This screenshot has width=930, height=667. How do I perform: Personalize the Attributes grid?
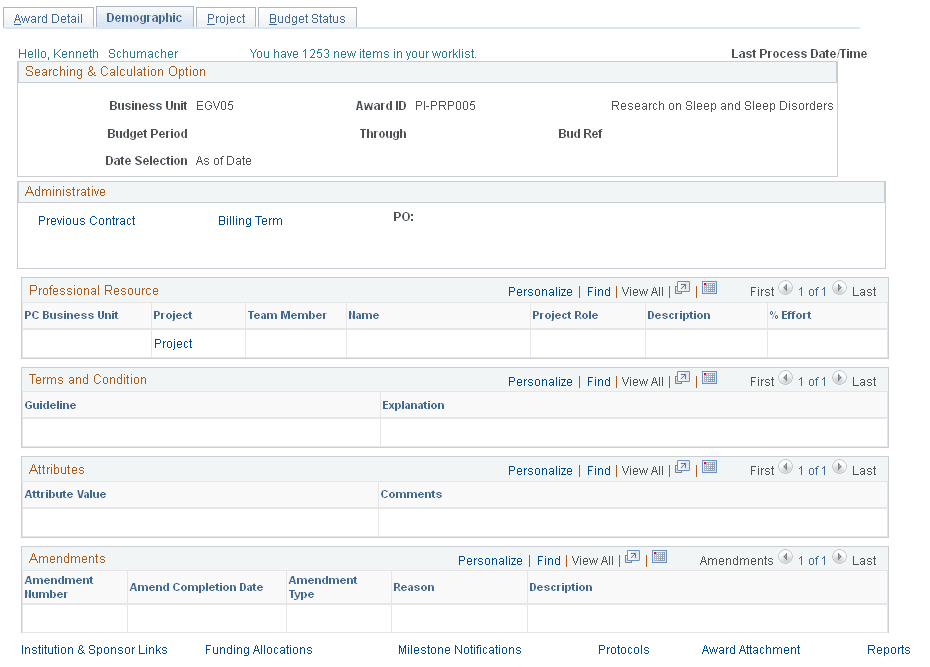coord(540,470)
